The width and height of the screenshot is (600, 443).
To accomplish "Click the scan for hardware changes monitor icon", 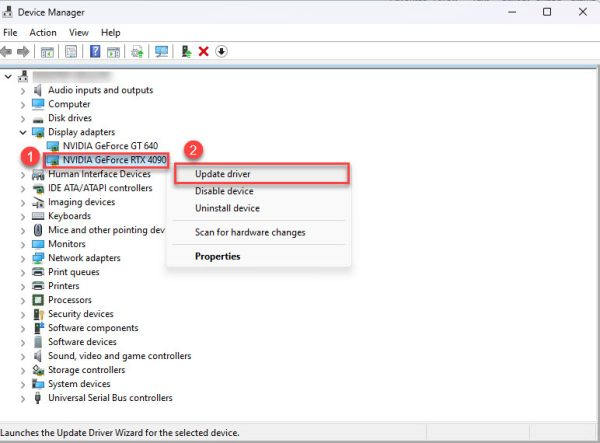I will coord(161,52).
